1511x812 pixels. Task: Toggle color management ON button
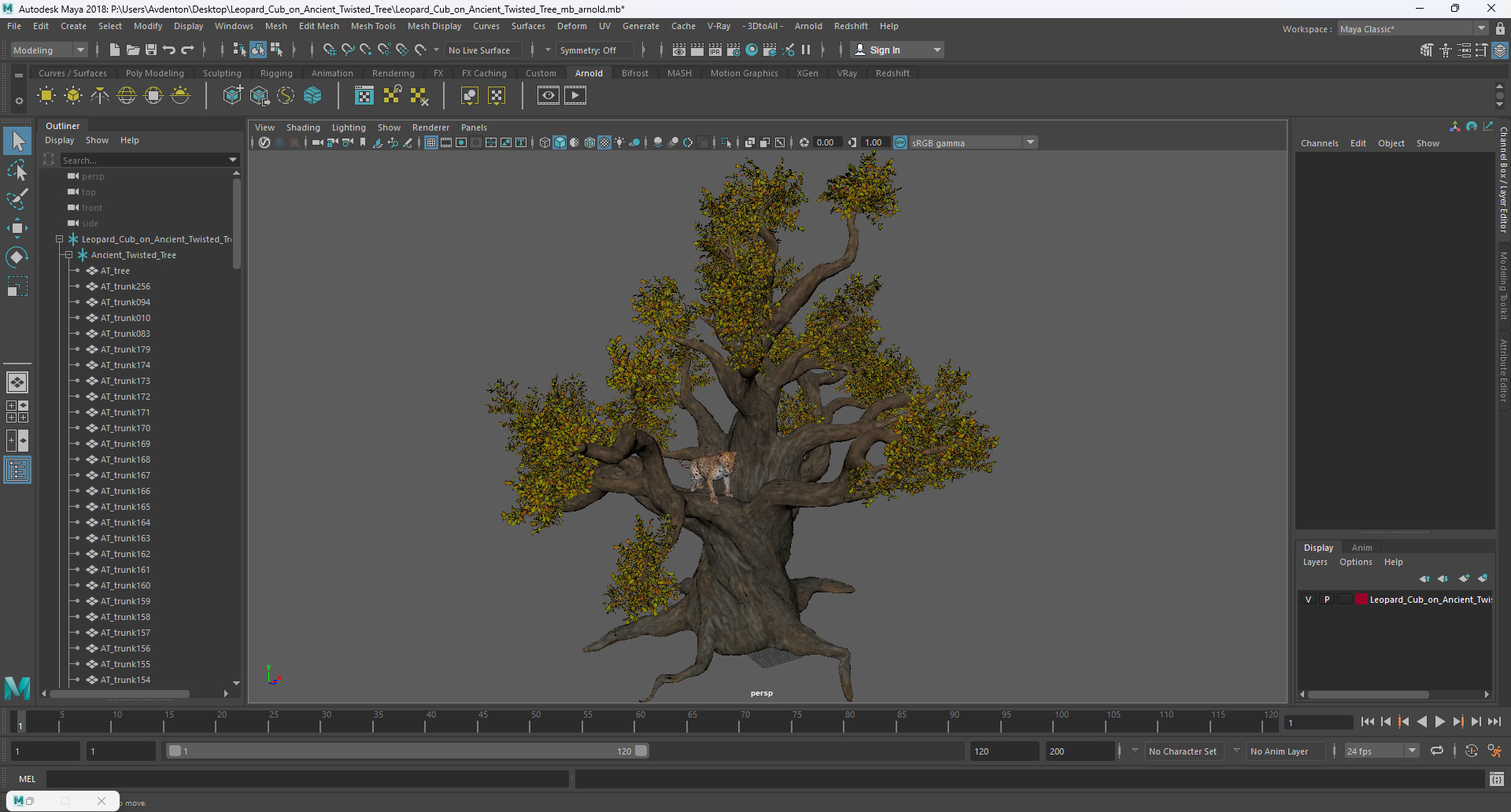(x=900, y=142)
